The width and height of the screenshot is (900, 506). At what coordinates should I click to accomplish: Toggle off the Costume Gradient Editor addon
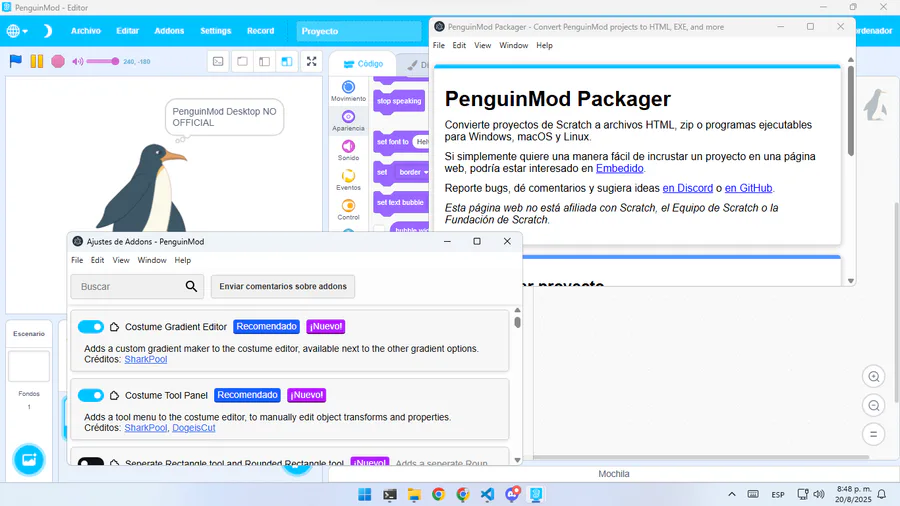click(91, 326)
